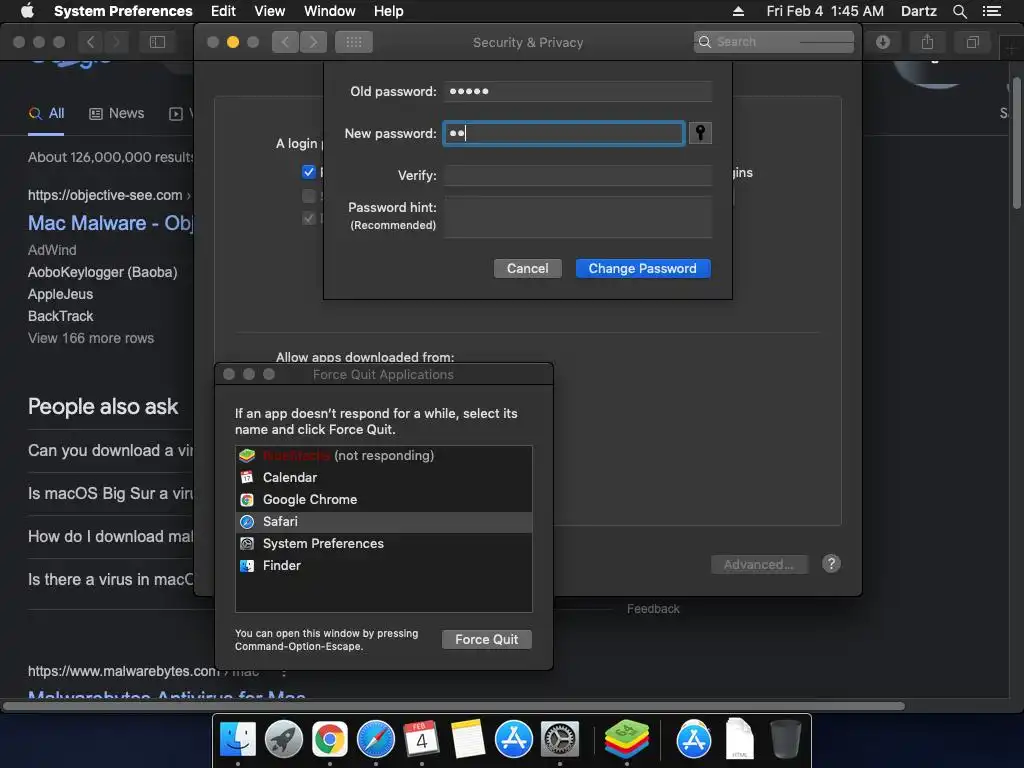Click View 166 more rows link

click(91, 338)
